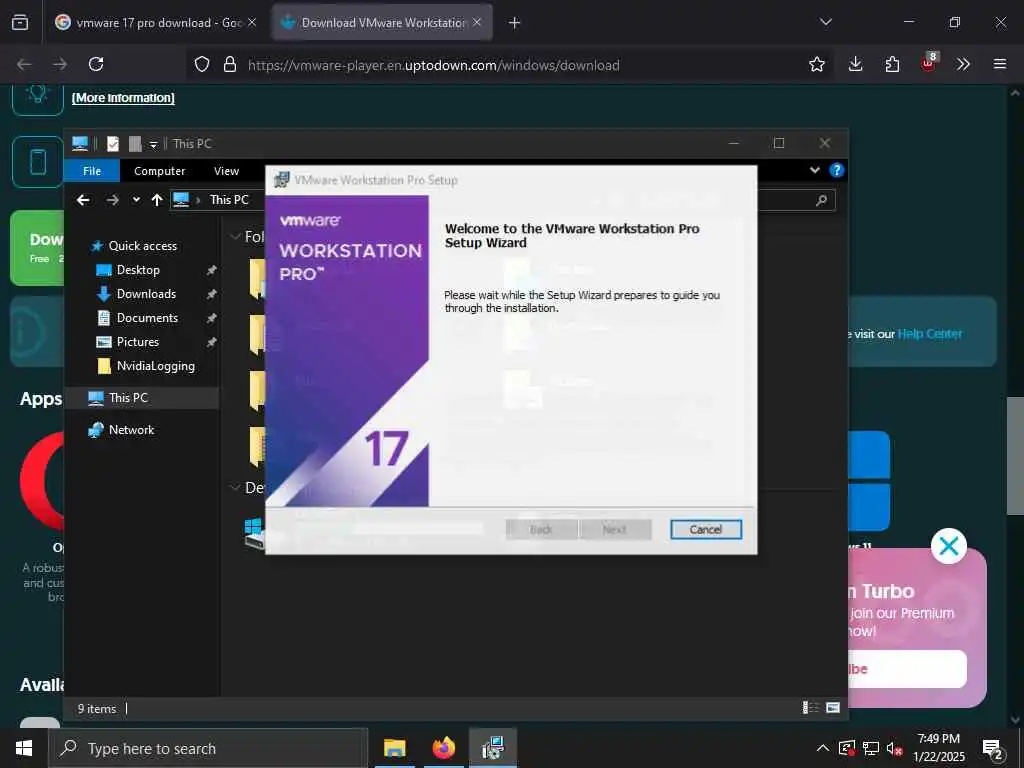
Task: Click the tracking protection shield icon
Action: [x=202, y=64]
